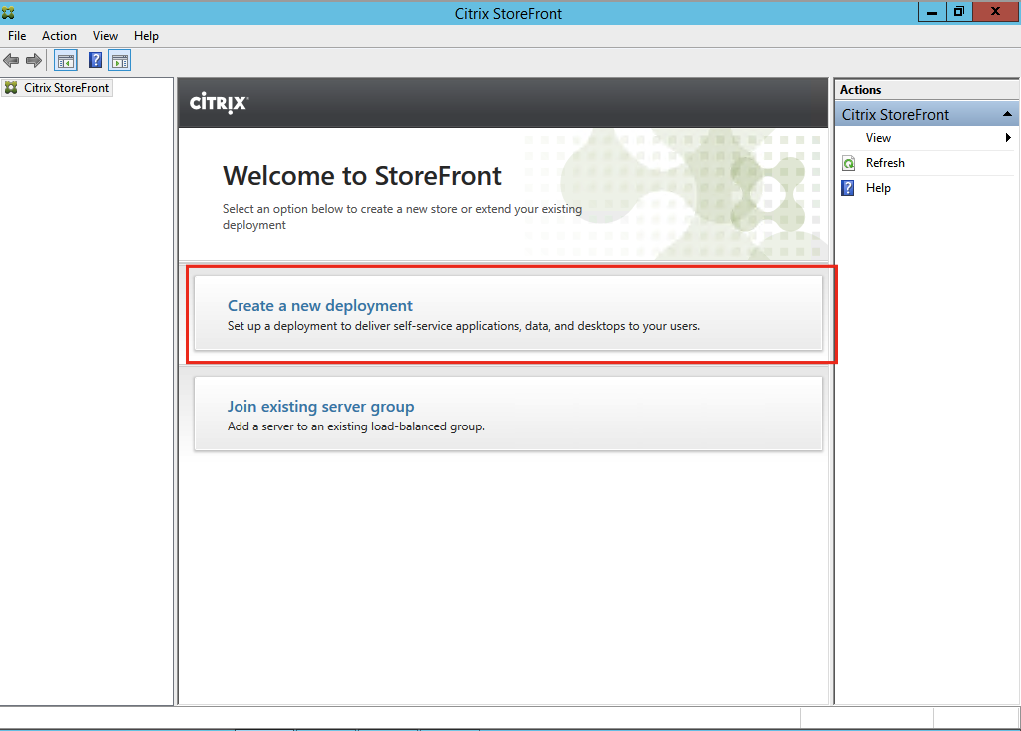Screen dimensions: 1021x731
Task: Toggle the Action pane toolbar icon
Action: click(120, 61)
